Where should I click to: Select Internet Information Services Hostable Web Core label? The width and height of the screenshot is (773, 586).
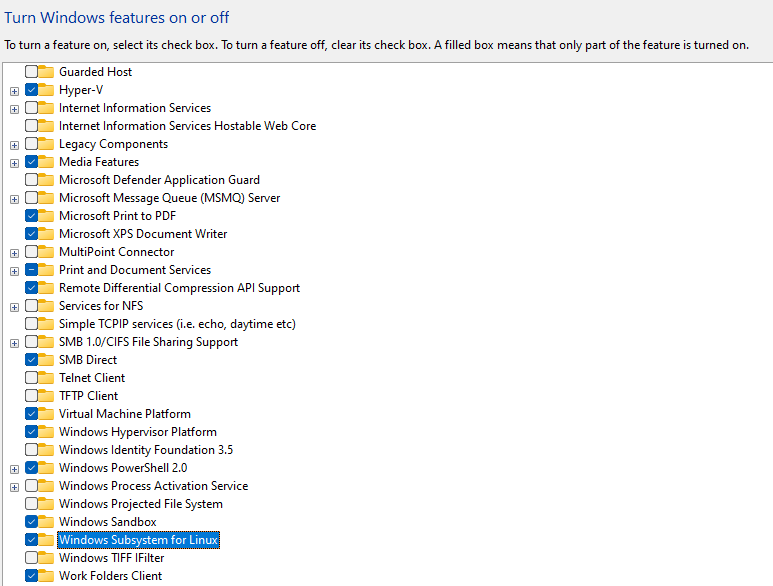click(187, 126)
